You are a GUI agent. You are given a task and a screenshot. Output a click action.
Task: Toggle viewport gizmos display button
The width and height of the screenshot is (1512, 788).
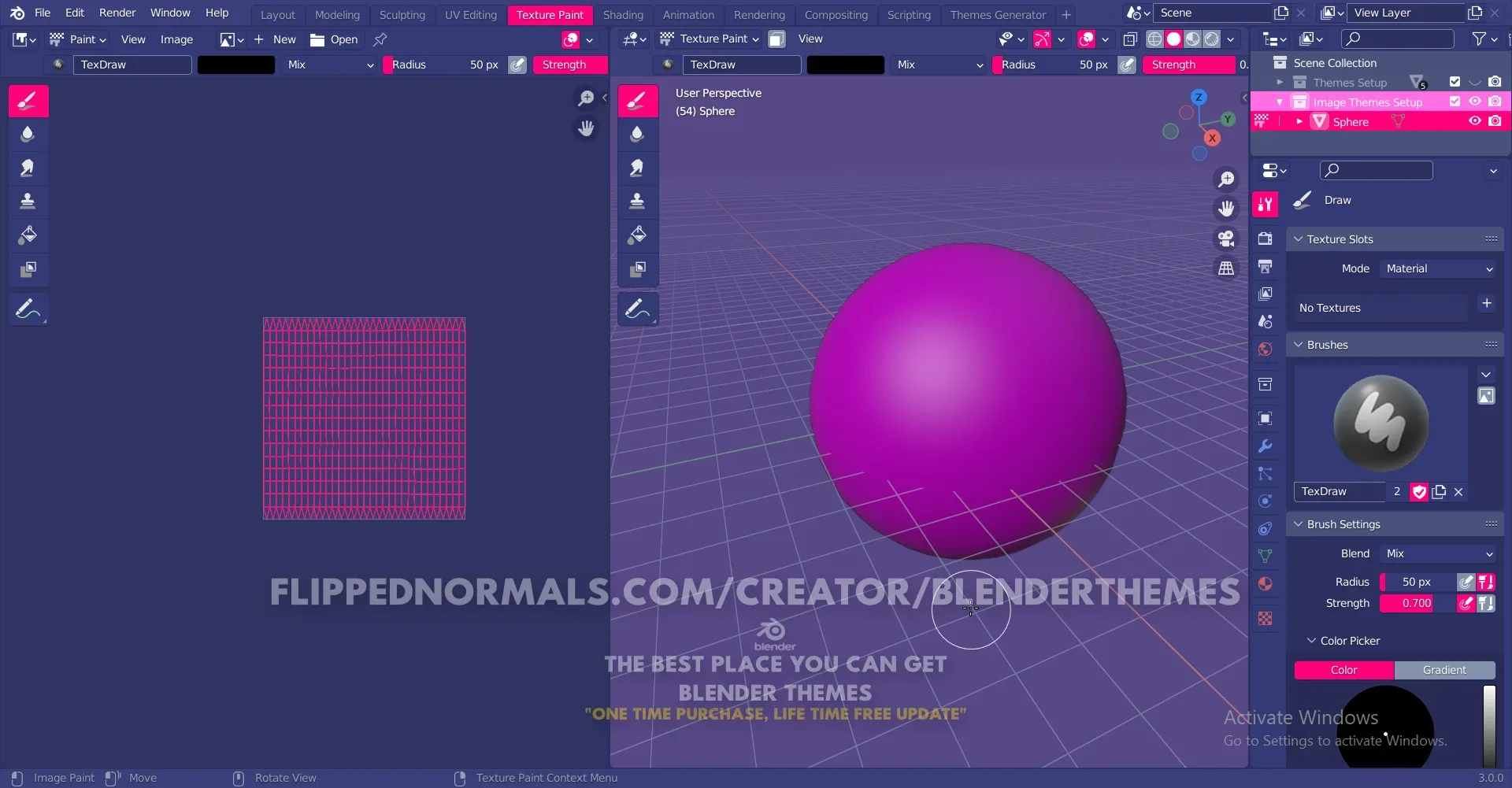(1042, 39)
